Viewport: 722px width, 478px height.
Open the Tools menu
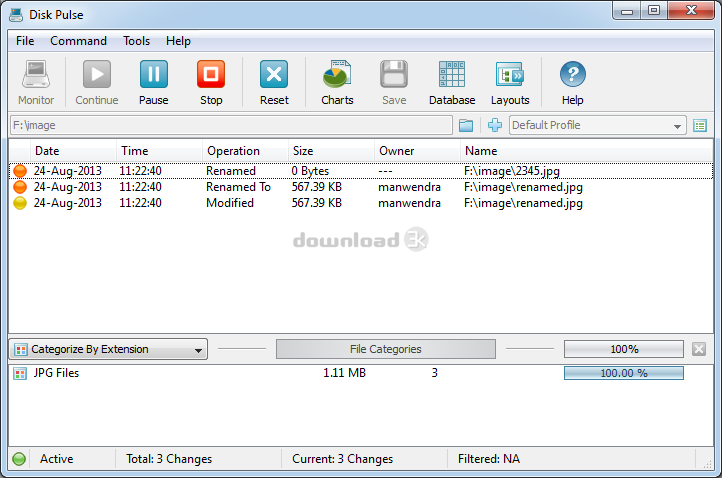[137, 41]
